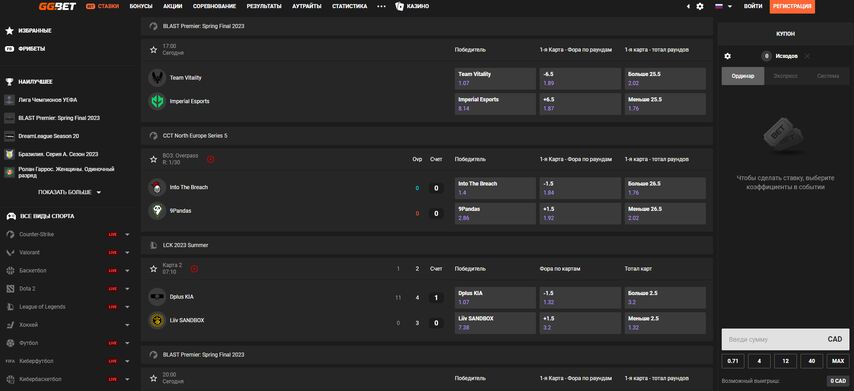Open the casino cards icon
The height and width of the screenshot is (391, 854).
(x=399, y=7)
